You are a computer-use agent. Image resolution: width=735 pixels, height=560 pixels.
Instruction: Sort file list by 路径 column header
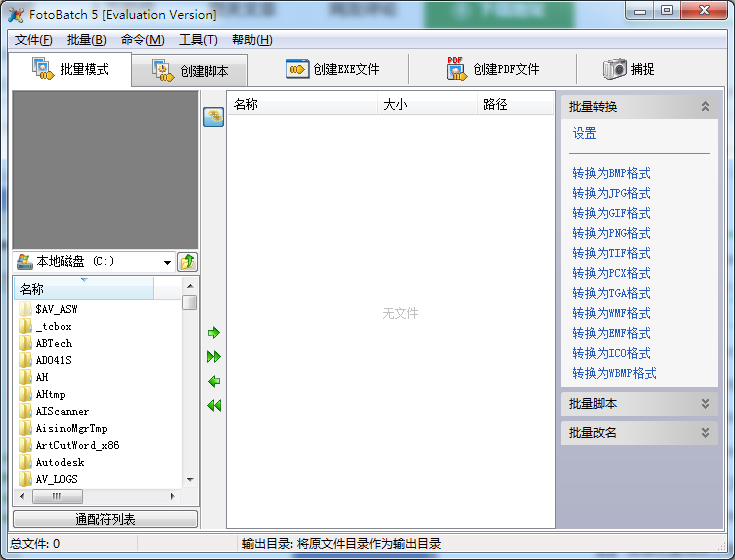point(516,104)
